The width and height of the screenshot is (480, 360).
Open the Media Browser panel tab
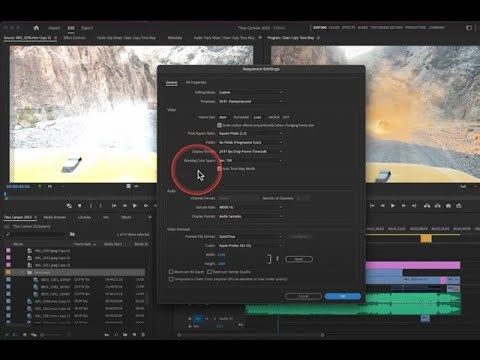(x=55, y=217)
